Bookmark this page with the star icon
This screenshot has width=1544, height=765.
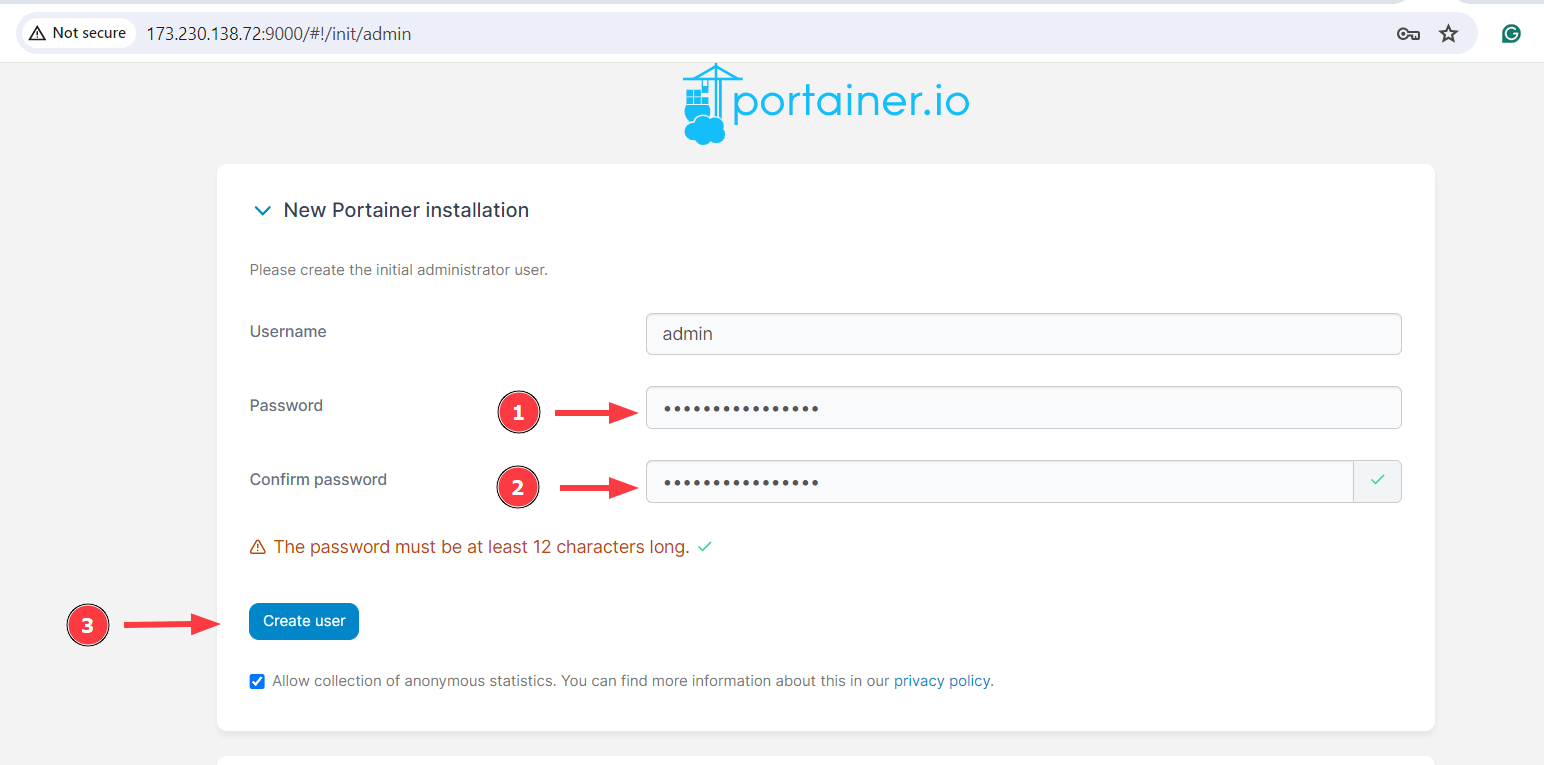(1448, 34)
